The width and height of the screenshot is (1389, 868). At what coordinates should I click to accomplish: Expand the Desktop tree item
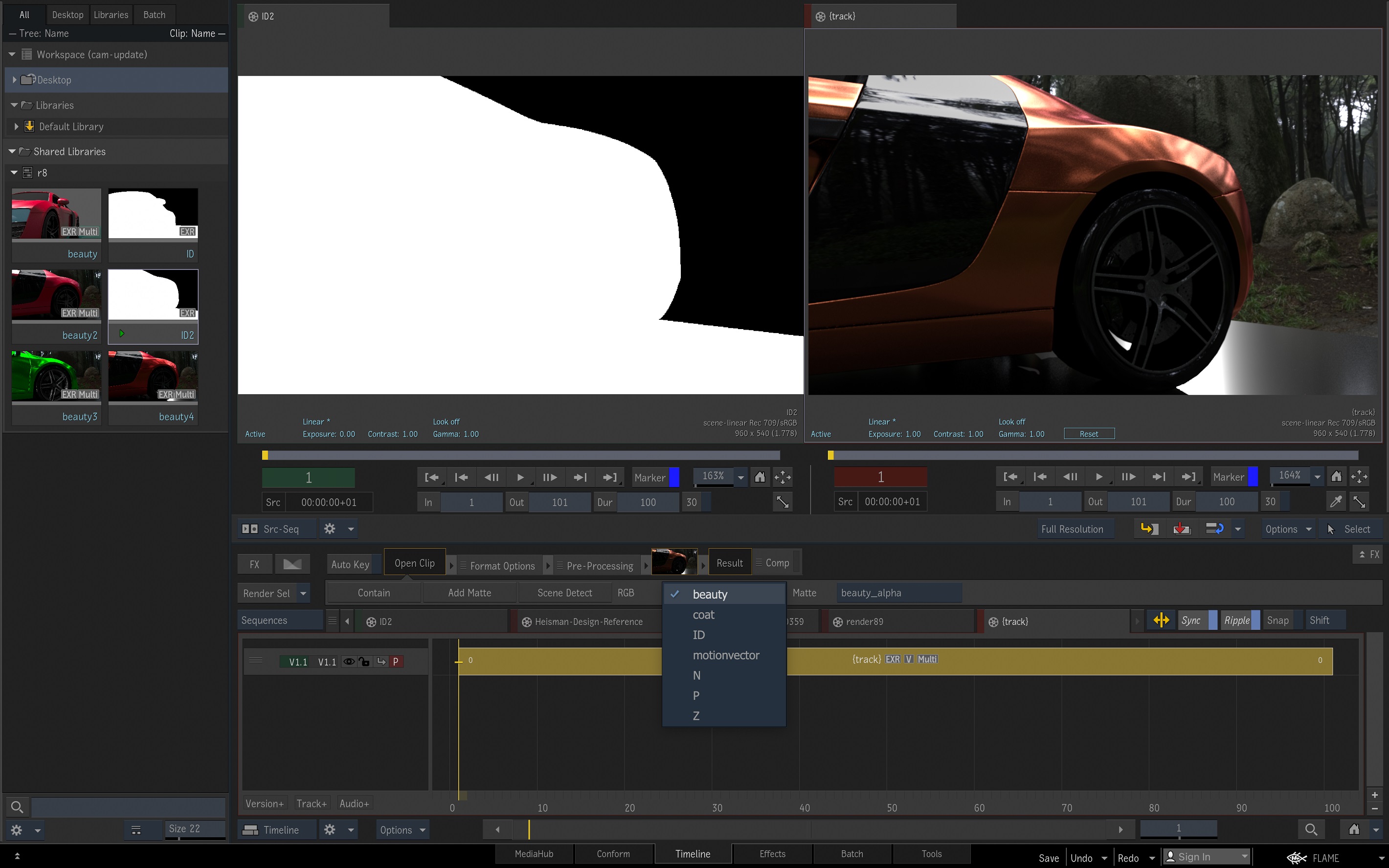click(14, 80)
